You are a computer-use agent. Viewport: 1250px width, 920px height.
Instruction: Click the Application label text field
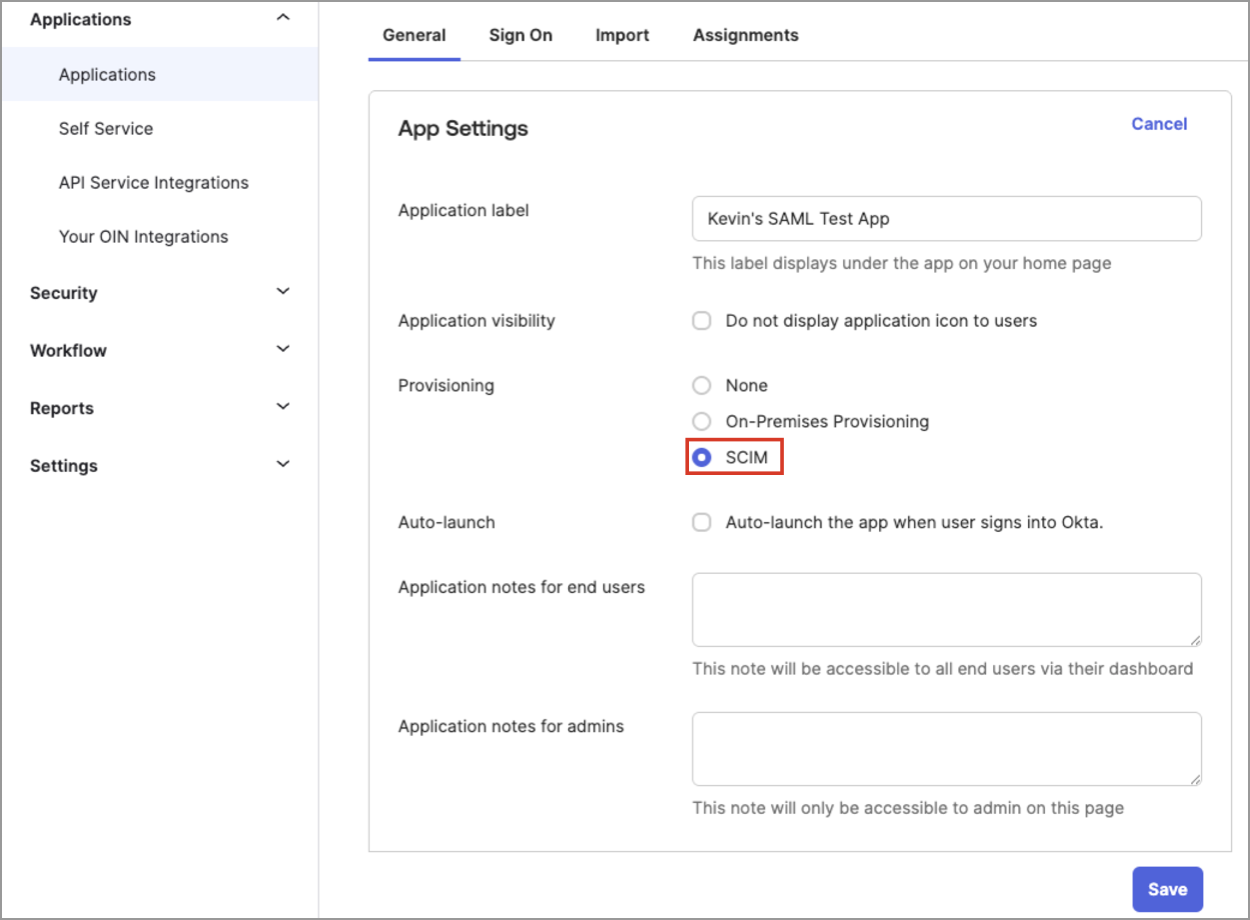(946, 218)
